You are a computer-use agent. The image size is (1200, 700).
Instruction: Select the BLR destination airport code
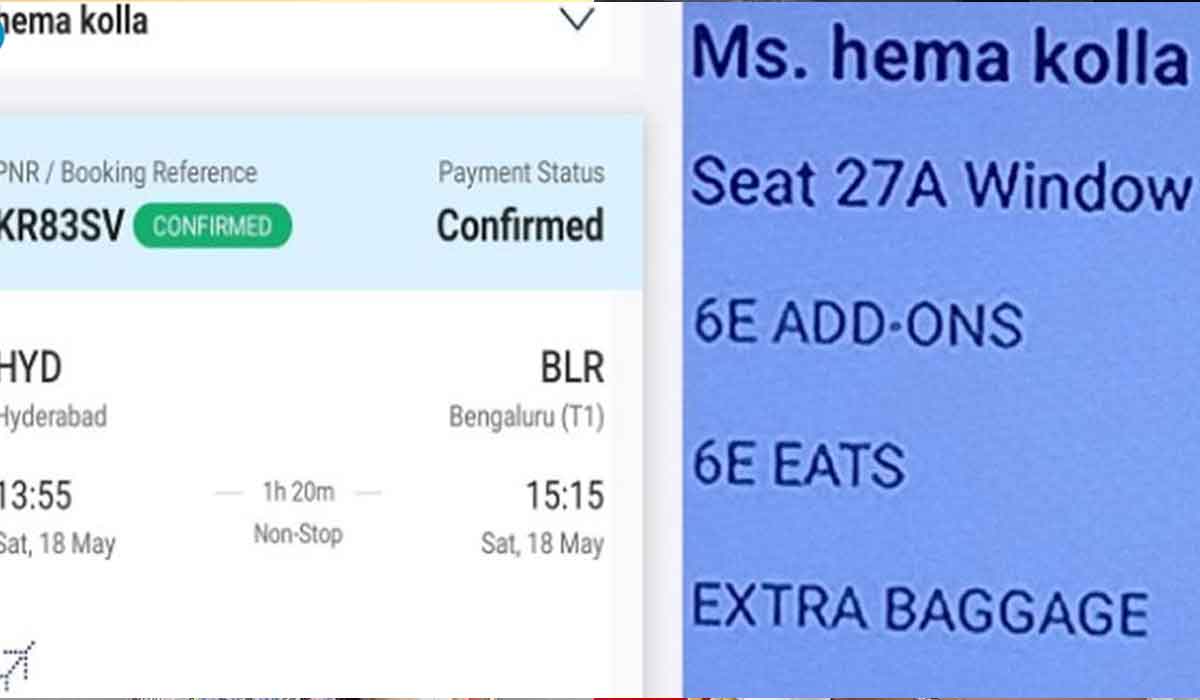coord(572,368)
